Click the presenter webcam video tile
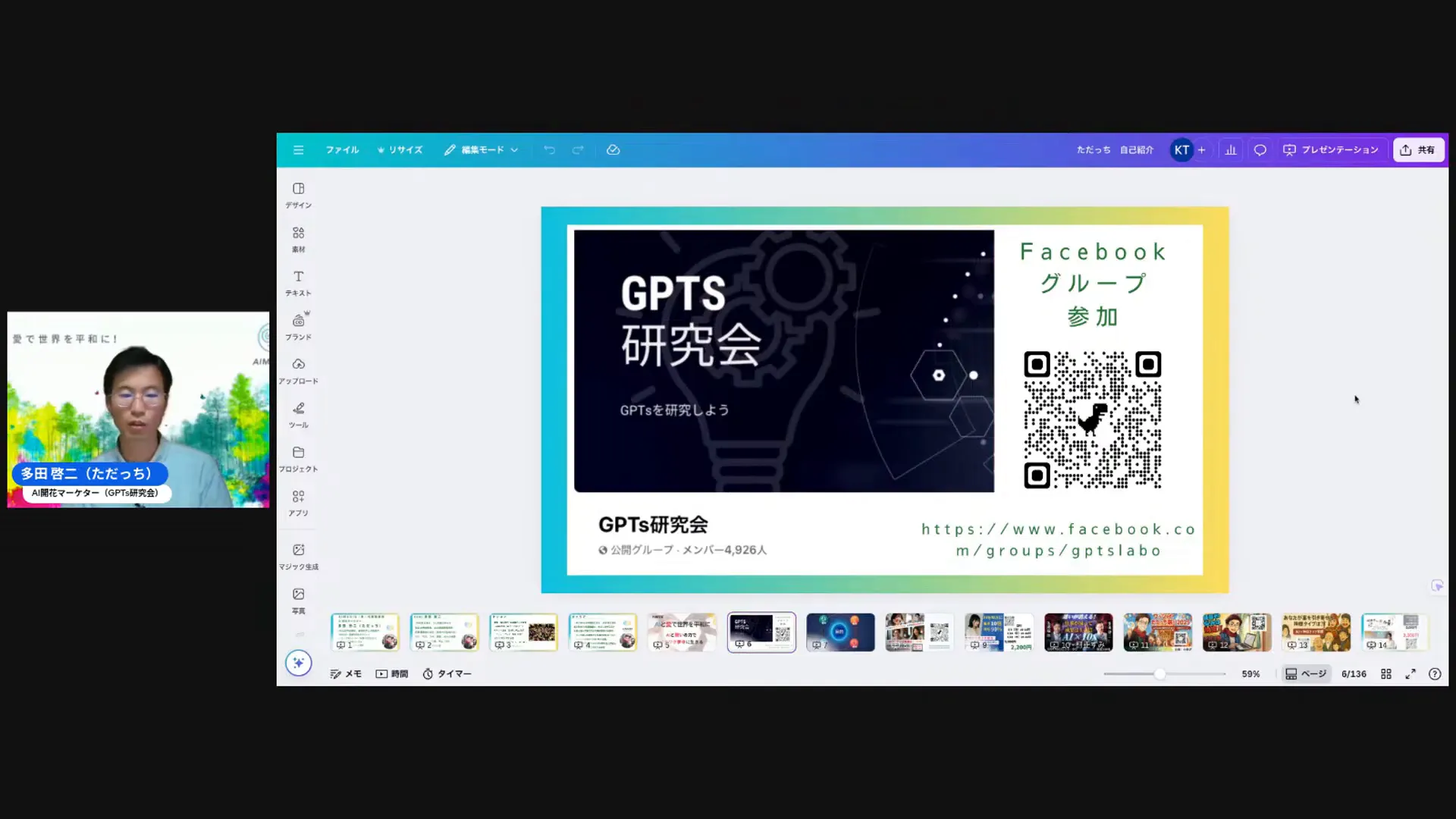 [x=138, y=409]
